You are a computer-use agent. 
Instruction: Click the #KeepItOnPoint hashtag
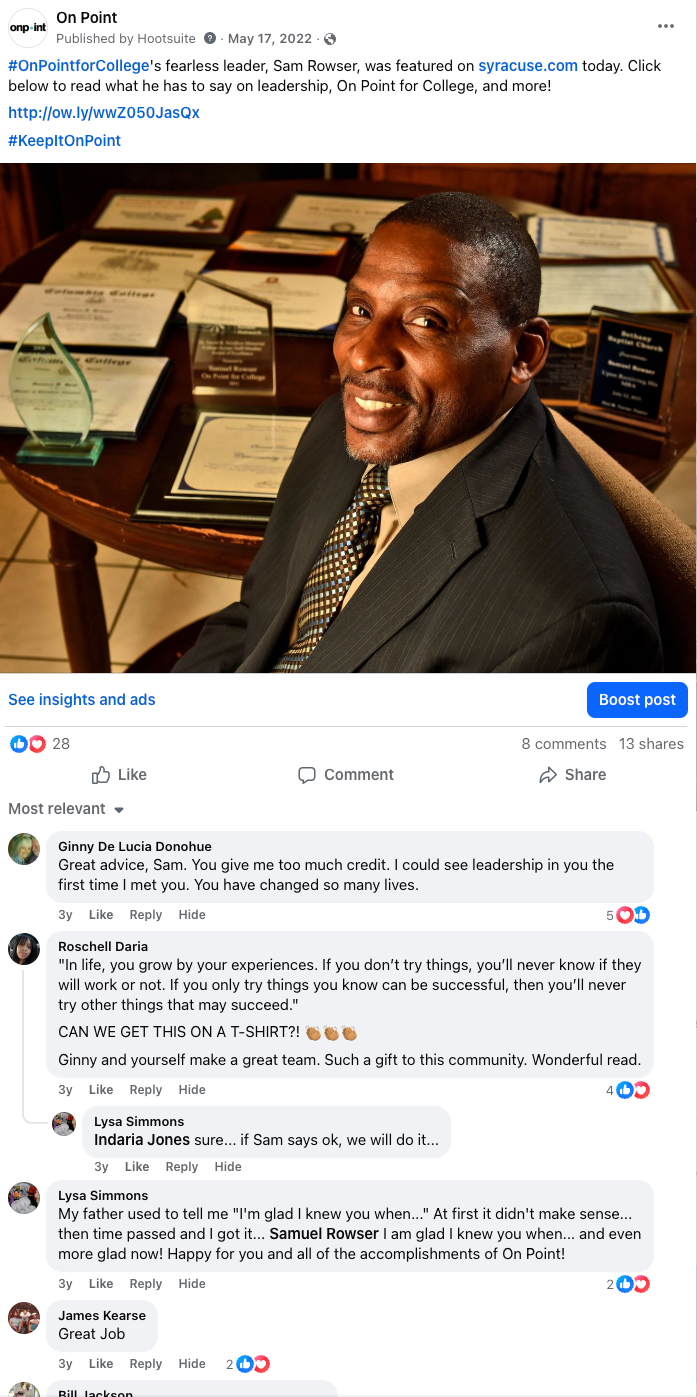(64, 141)
